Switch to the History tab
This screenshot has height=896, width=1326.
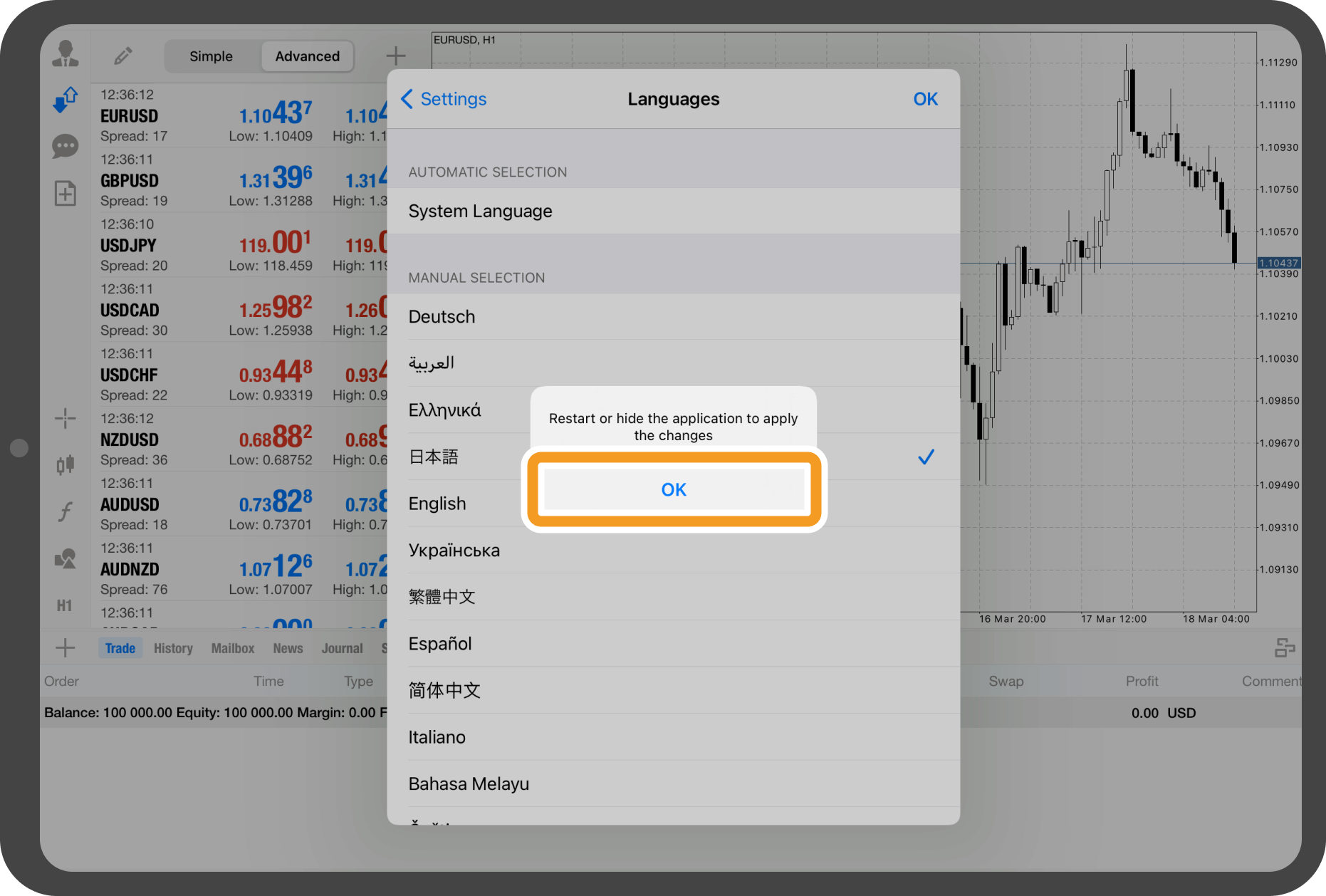click(173, 648)
